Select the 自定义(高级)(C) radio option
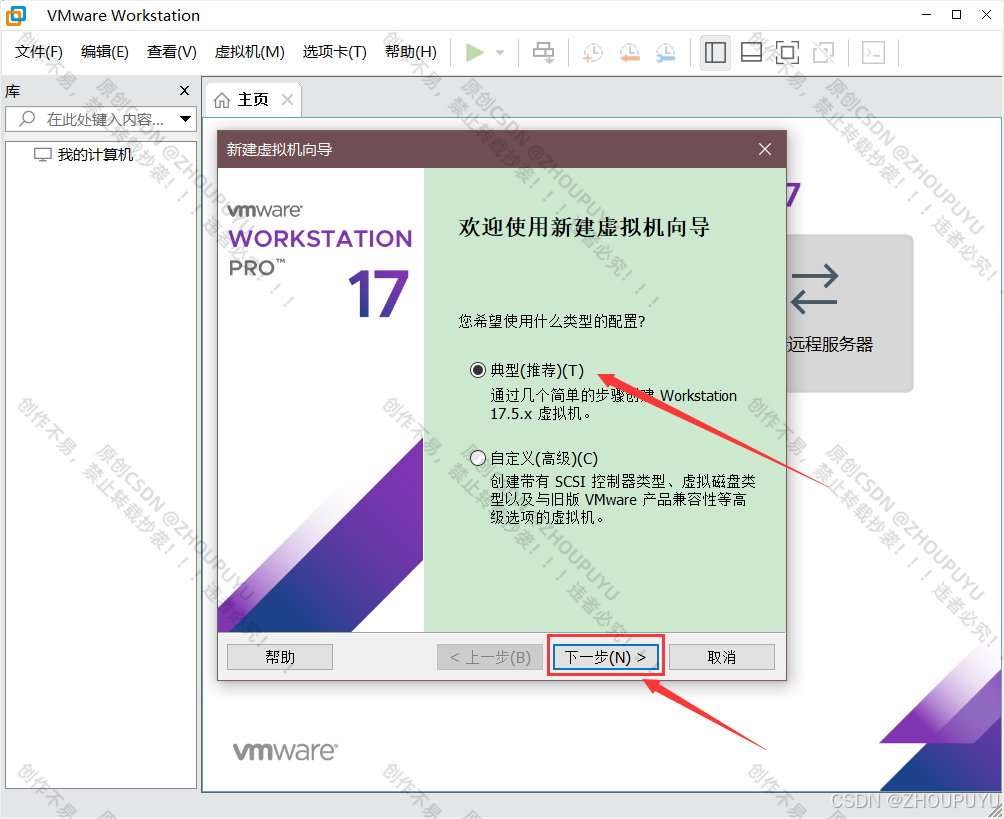 [x=478, y=458]
